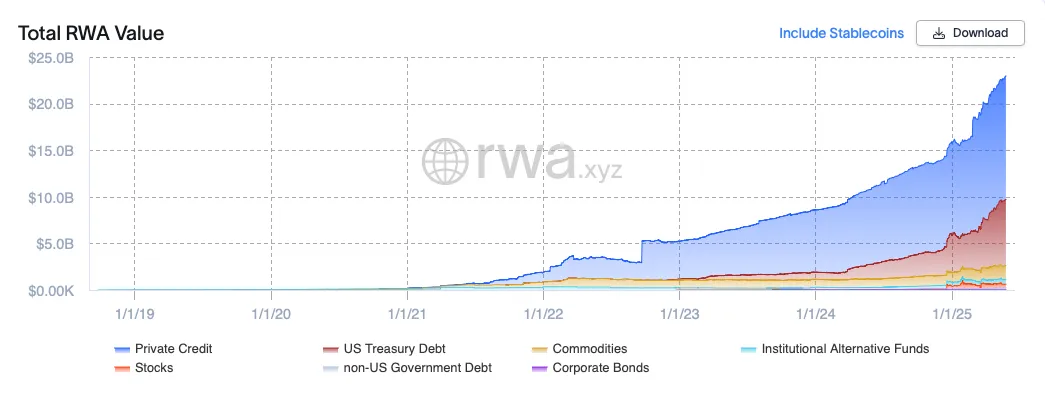Click the 1/1/23 x-axis date label
Viewport: 1045px width, 394px height.
pos(679,313)
